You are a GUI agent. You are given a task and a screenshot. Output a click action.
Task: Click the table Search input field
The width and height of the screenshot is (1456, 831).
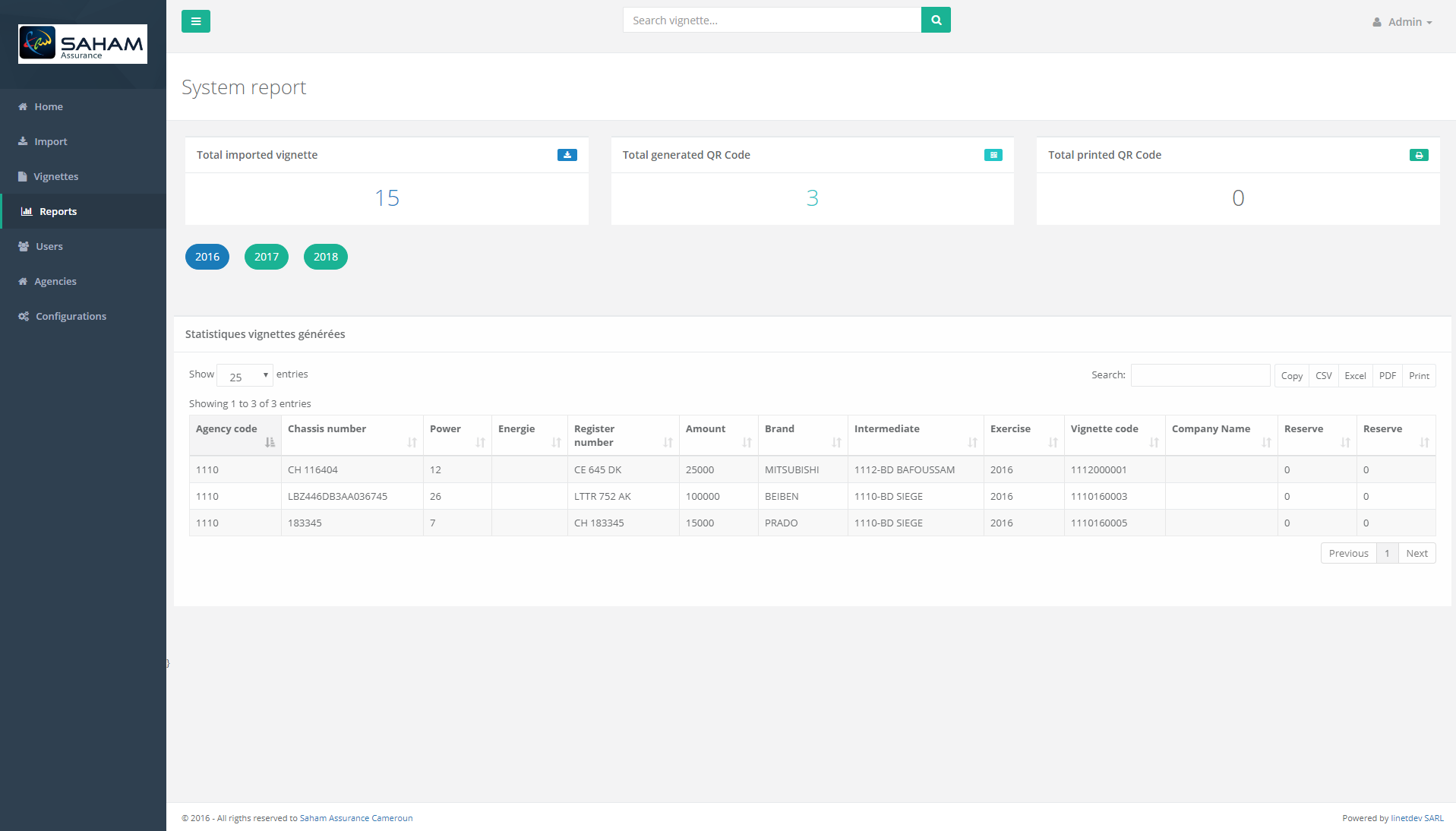tap(1200, 375)
